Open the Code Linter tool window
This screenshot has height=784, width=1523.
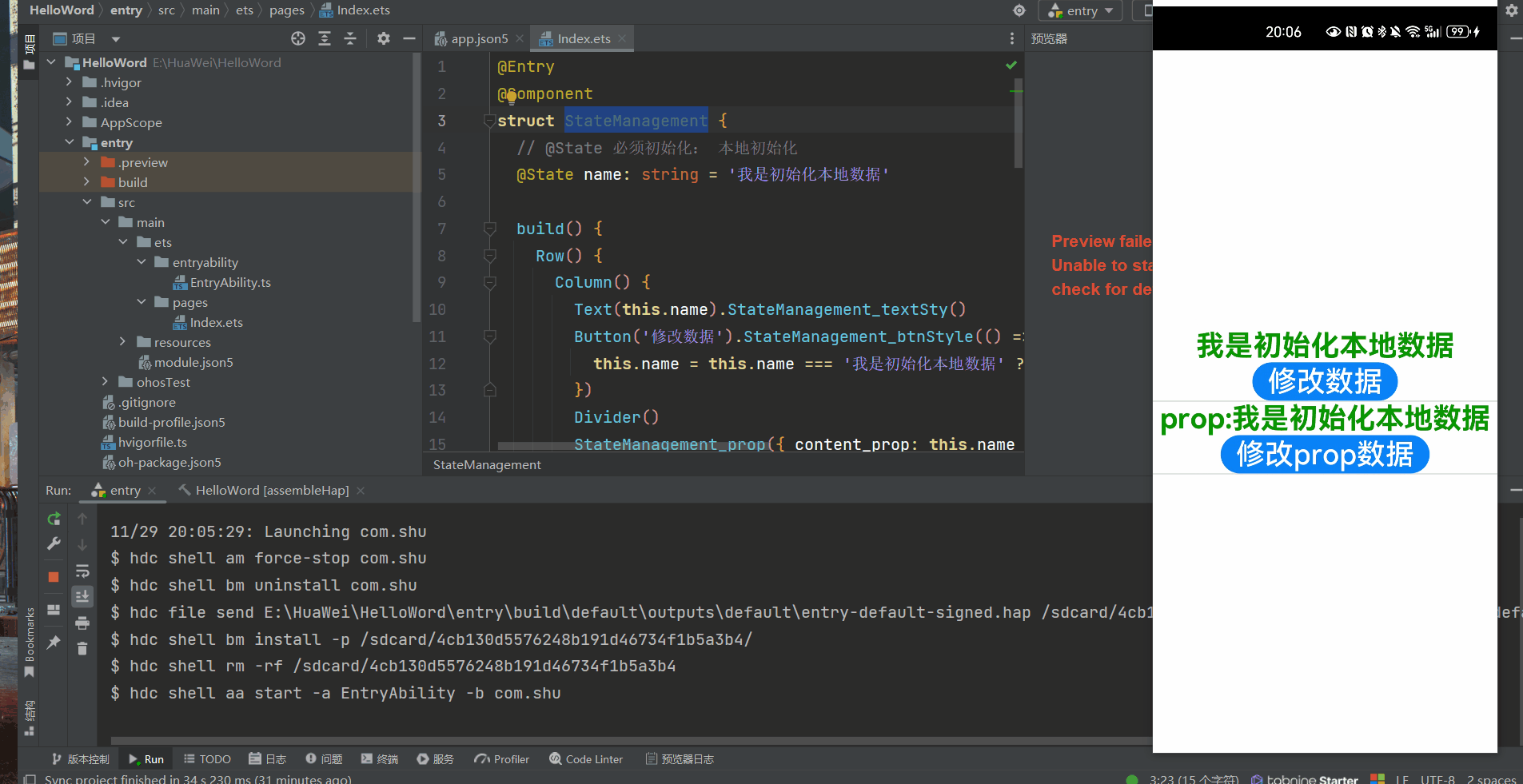(x=586, y=759)
